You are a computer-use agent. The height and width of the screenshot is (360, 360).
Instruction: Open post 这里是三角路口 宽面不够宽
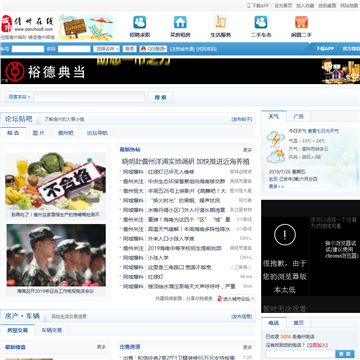[179, 267]
